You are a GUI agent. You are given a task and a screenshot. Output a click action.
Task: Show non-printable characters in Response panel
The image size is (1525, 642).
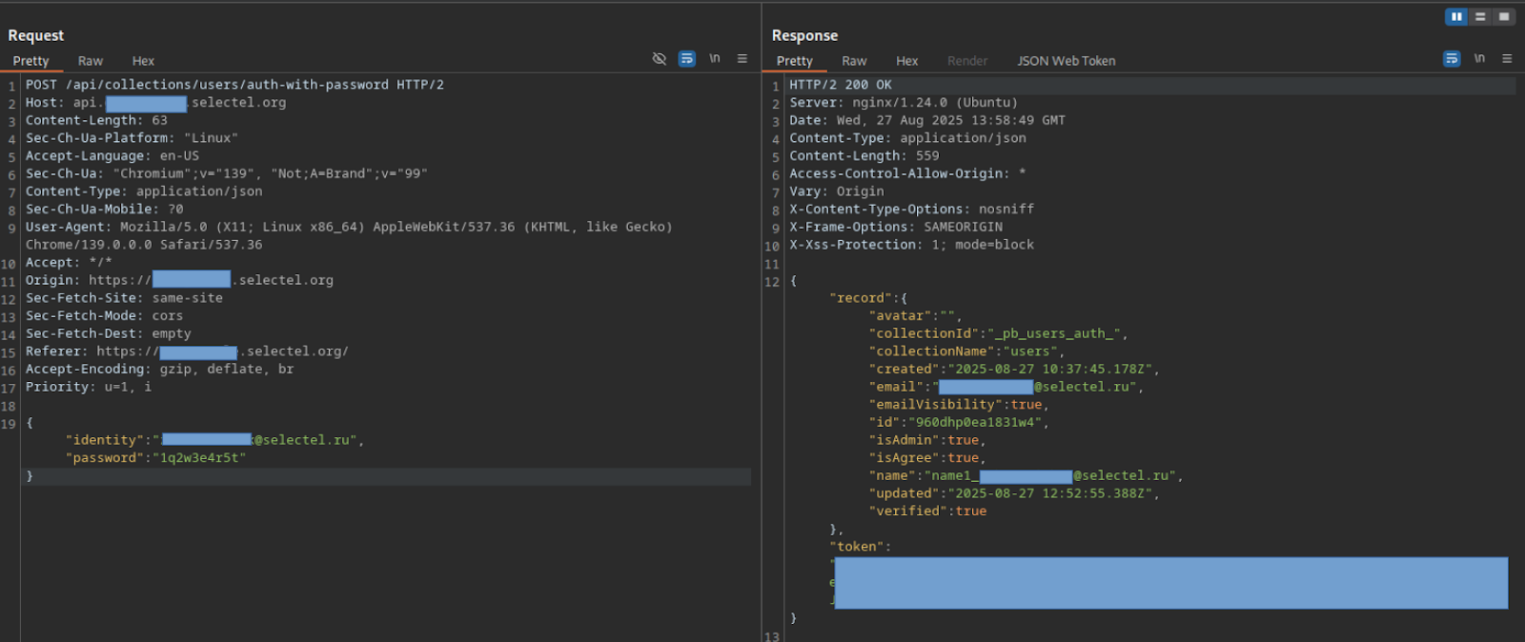coord(1478,59)
